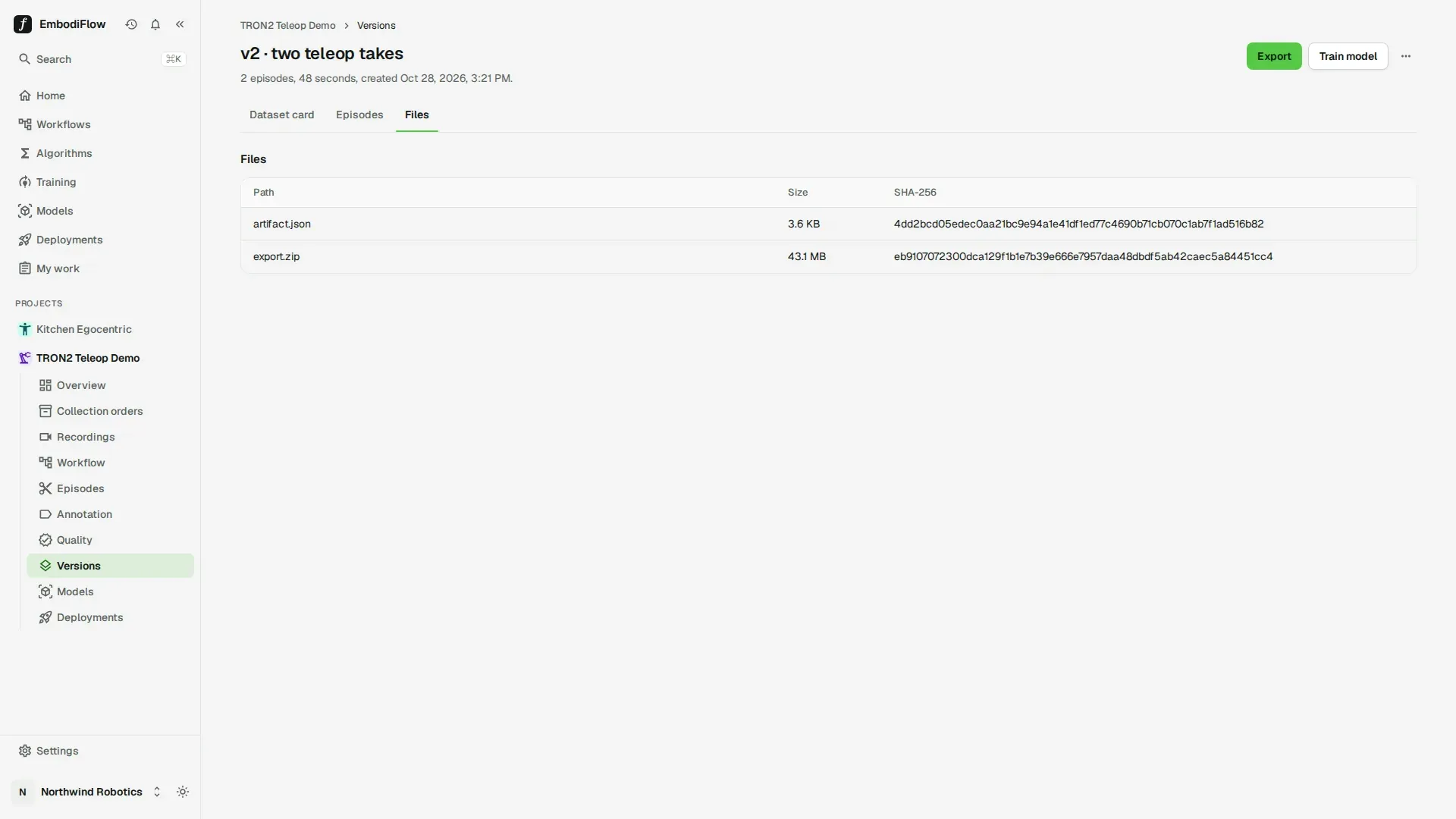Click export.zip file path
The width and height of the screenshot is (1456, 819).
pyautogui.click(x=276, y=256)
